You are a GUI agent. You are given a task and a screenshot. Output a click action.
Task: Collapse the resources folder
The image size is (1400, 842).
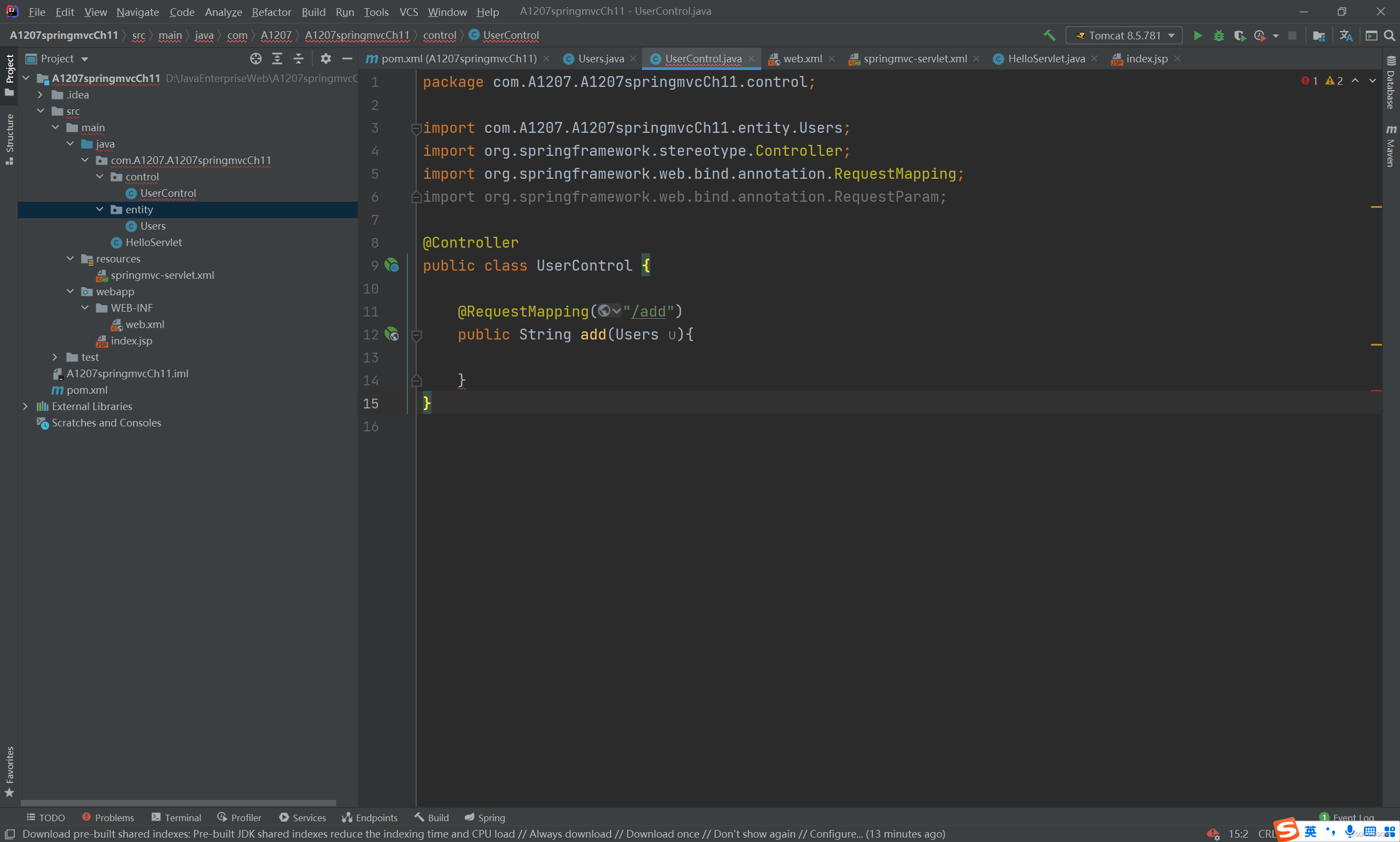tap(71, 258)
